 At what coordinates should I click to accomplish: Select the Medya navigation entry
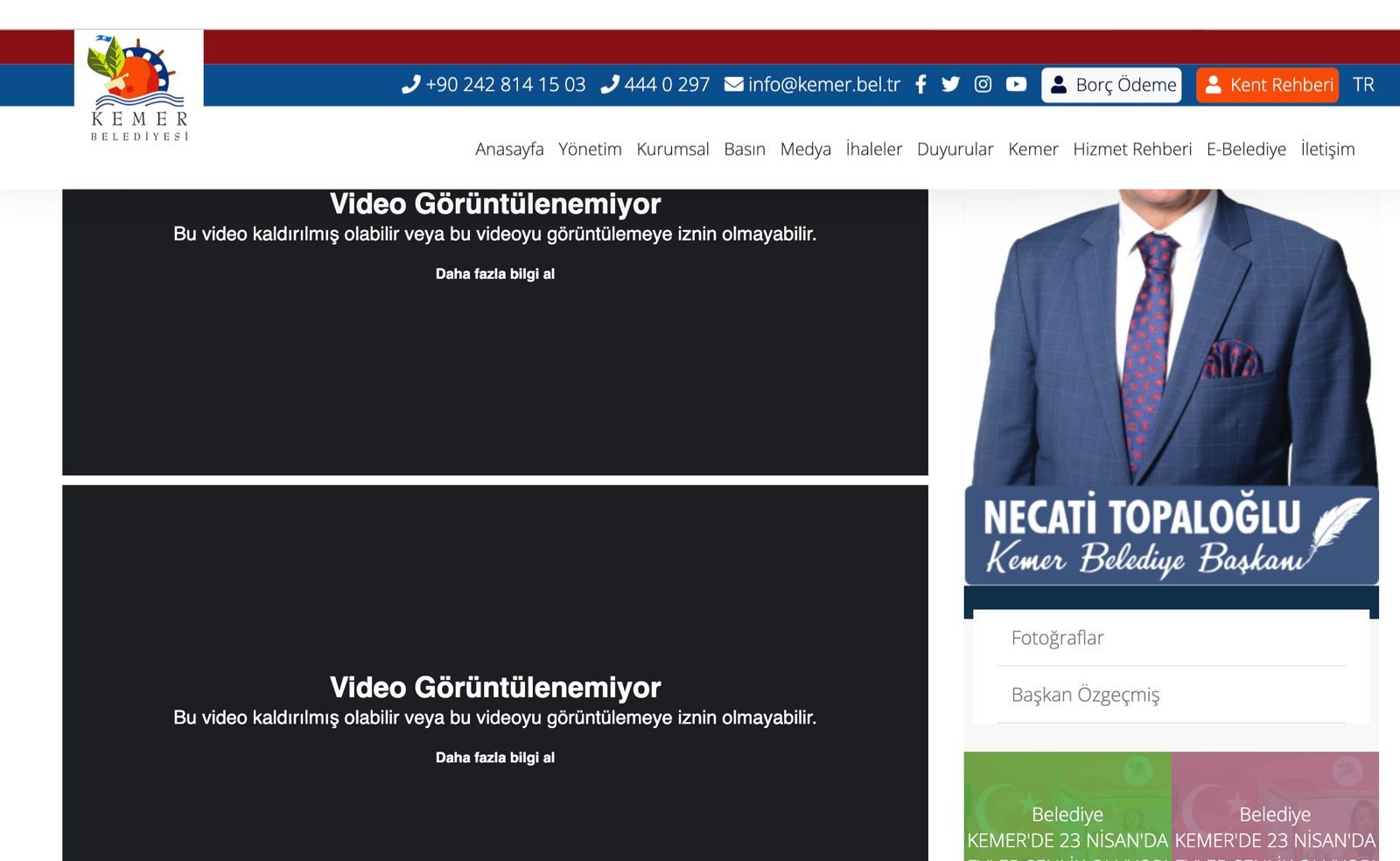(805, 150)
